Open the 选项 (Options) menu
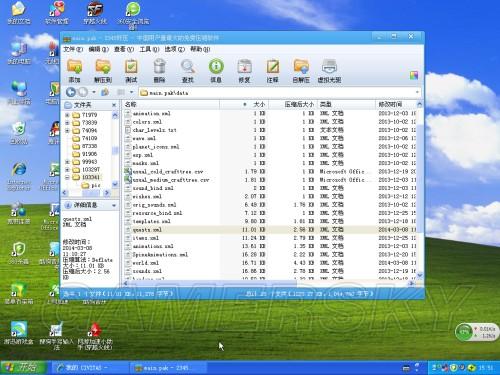Screen dimensions: 500x375 175,49
